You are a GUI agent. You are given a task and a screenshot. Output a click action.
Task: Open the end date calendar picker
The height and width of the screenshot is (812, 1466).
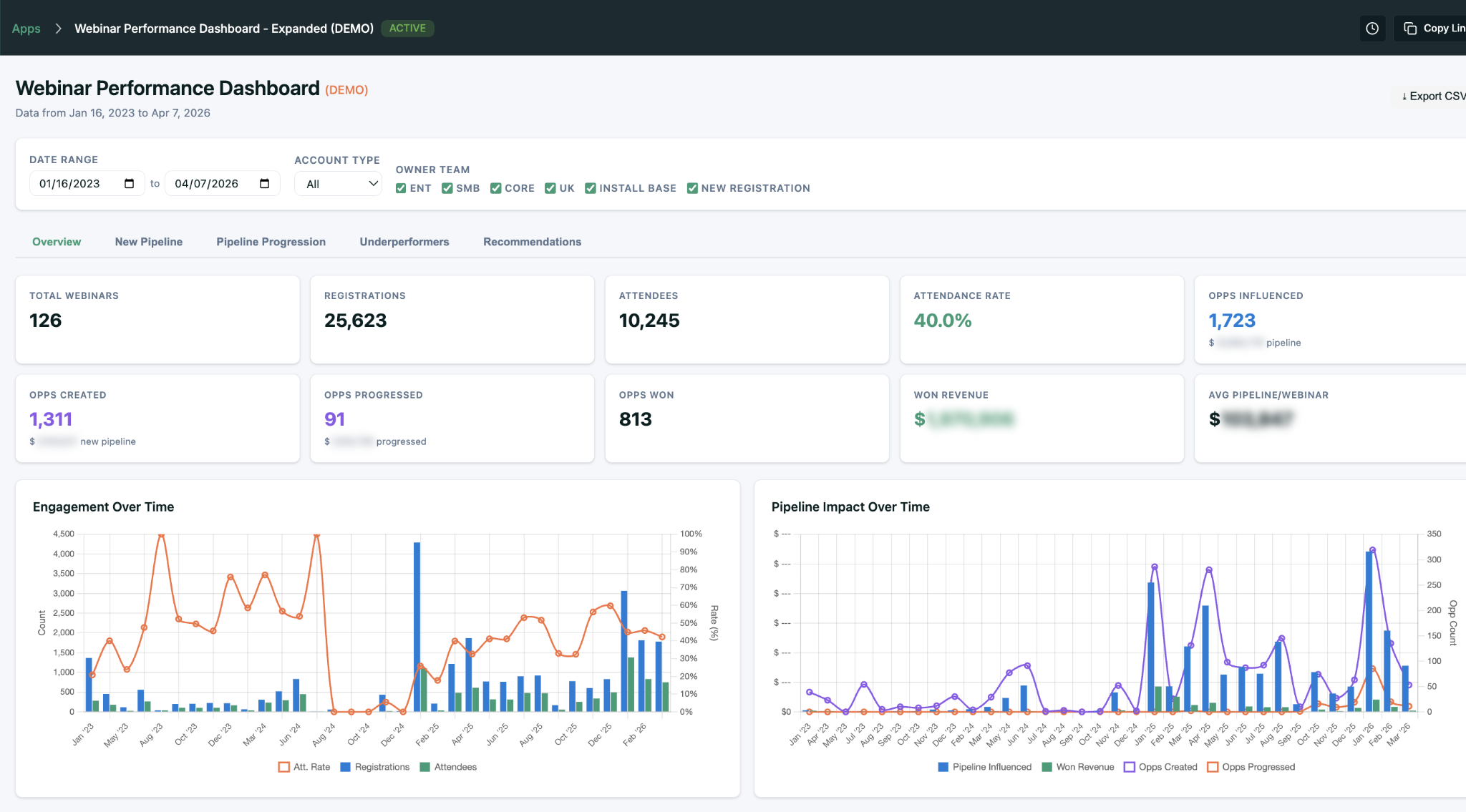click(263, 183)
